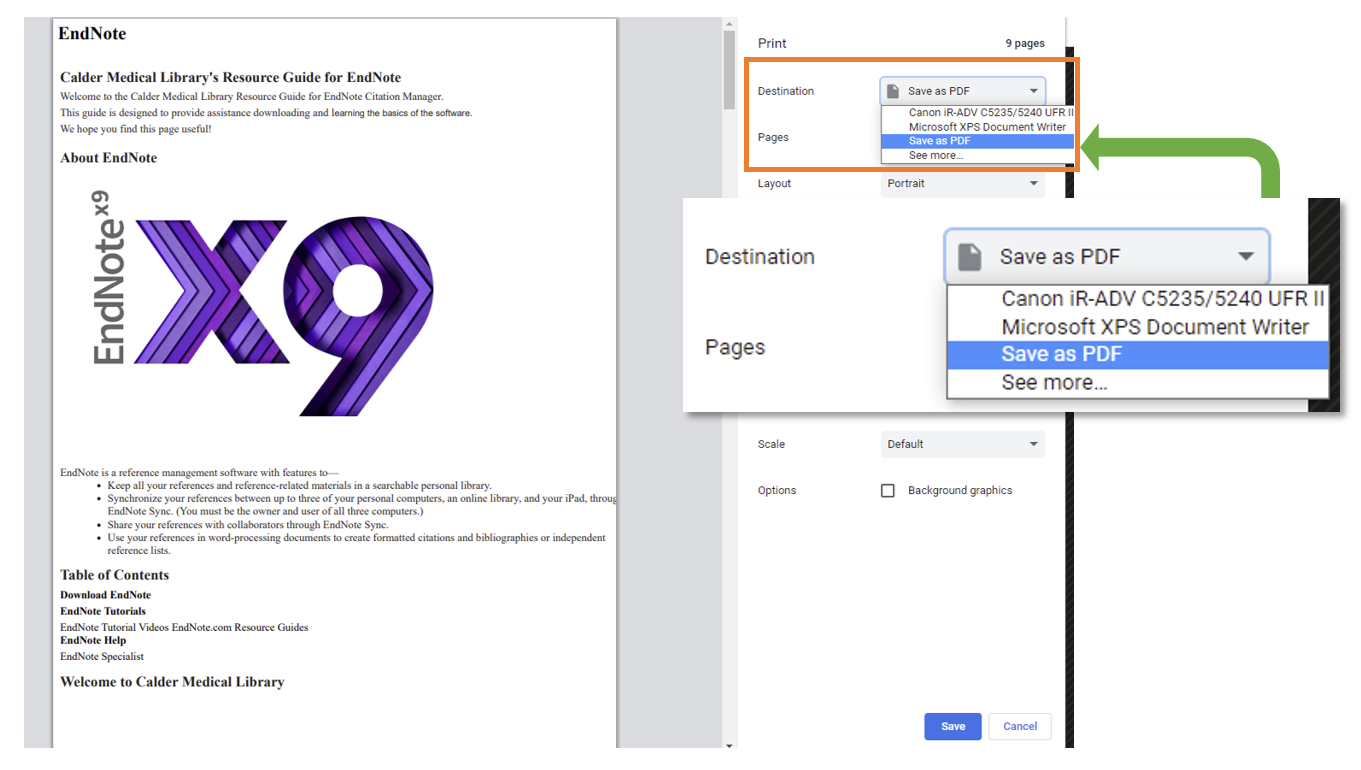Choose Canon iR-ADV printer in the small unmagnified list
Viewport: 1361px width, 770px height.
[x=978, y=113]
